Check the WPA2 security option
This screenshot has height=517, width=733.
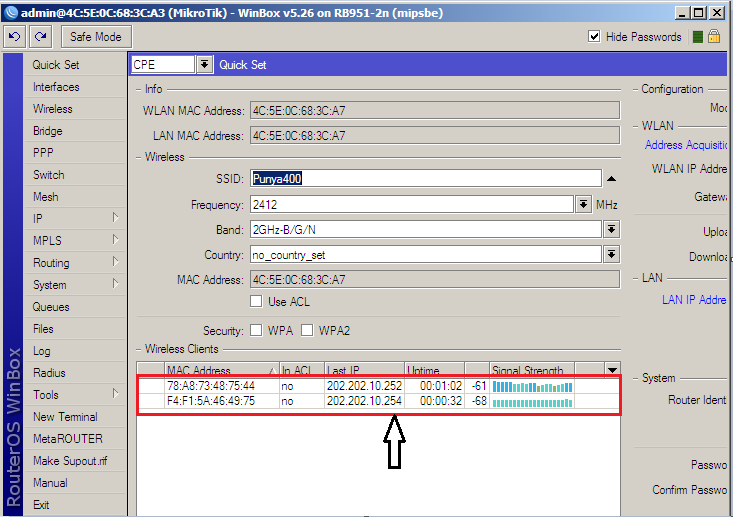[x=307, y=330]
